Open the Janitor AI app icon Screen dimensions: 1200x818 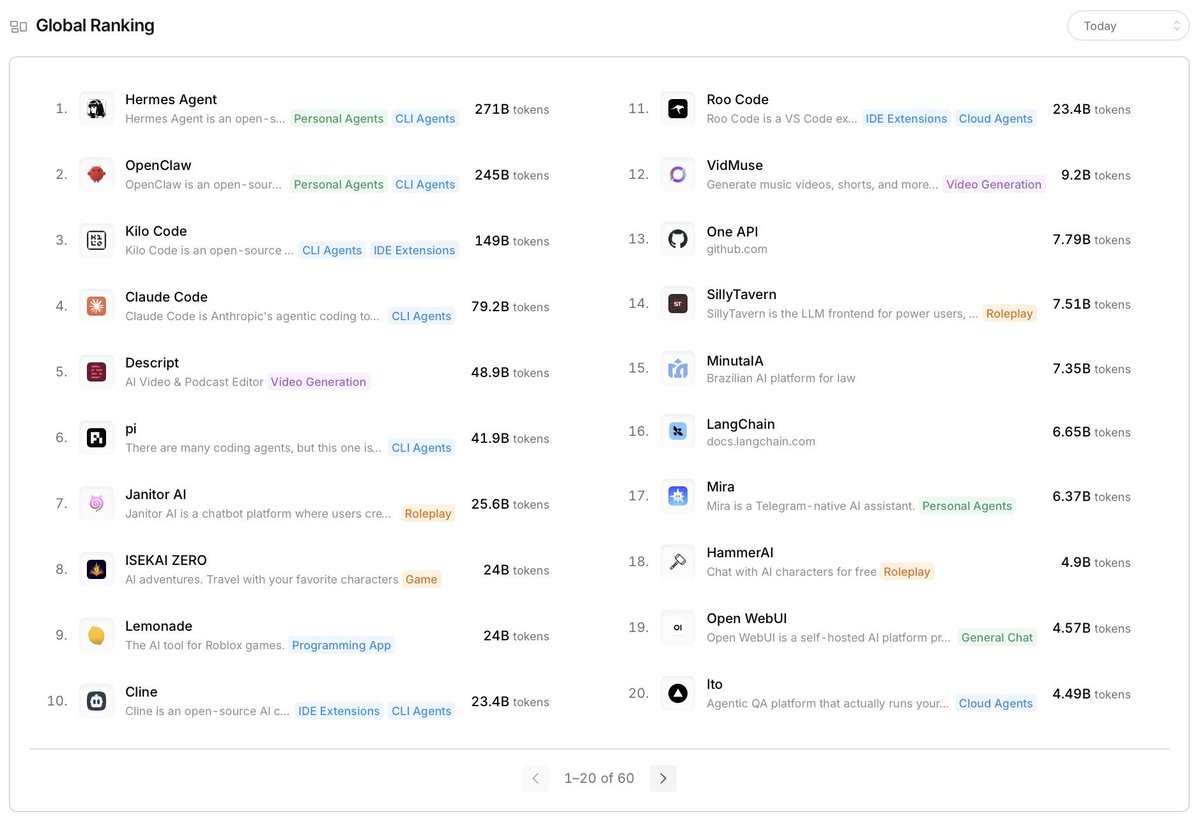coord(97,504)
